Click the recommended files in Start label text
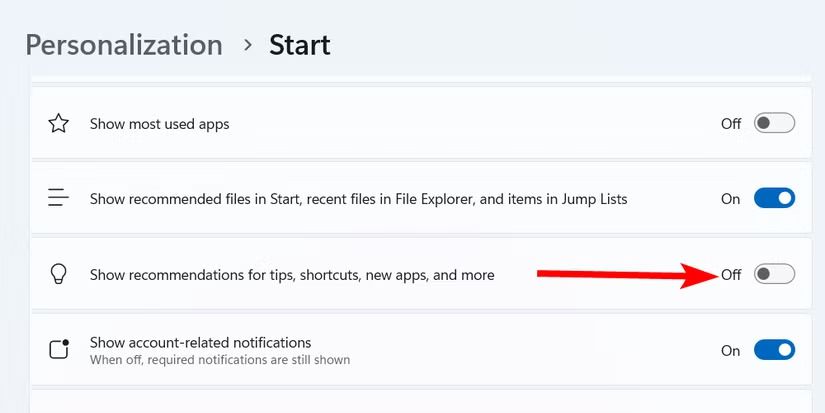 [x=358, y=199]
